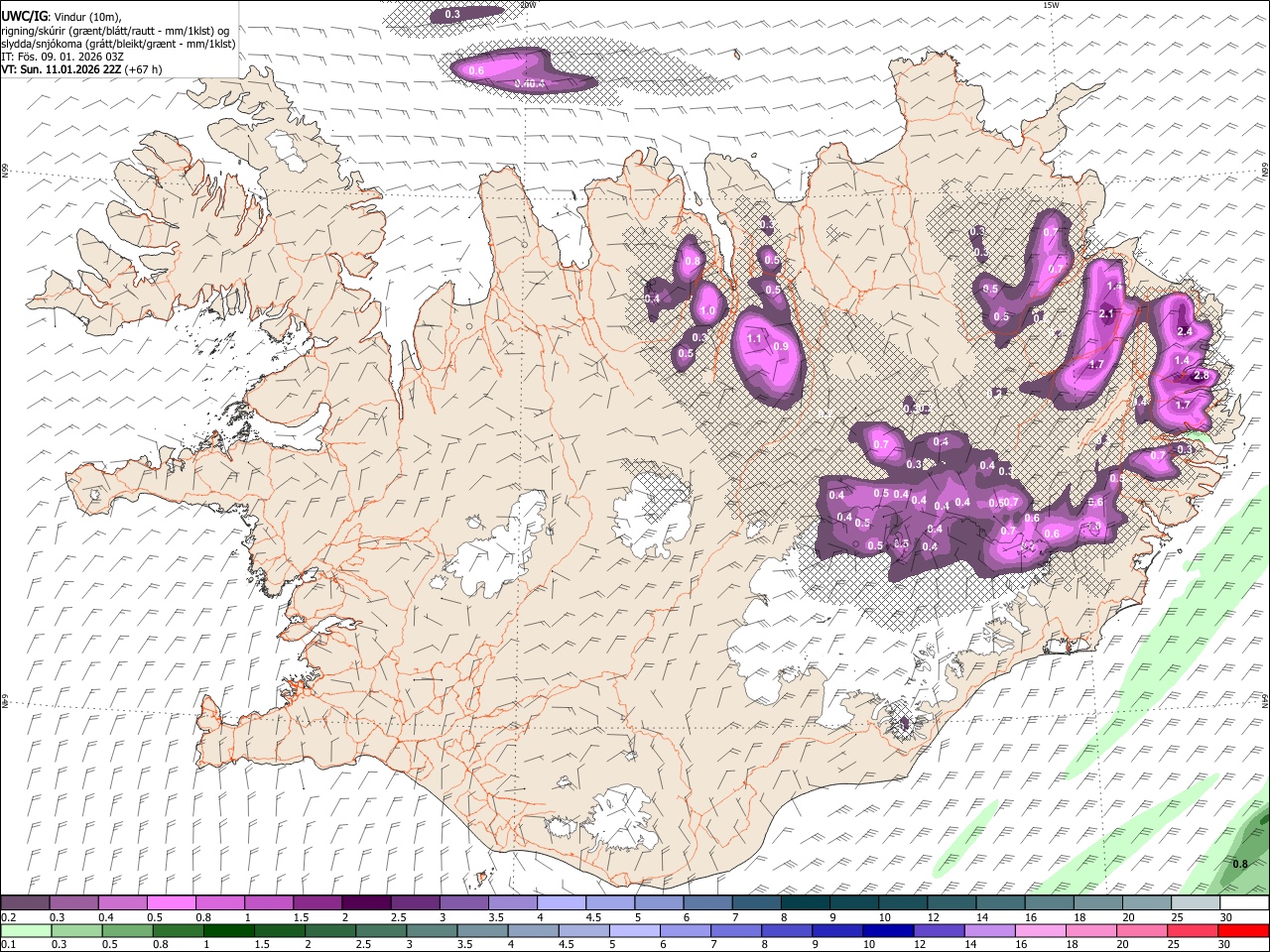Image resolution: width=1270 pixels, height=952 pixels.
Task: Click the 'VT: Sun. 11.01.2026 22Z (+67 h)' line
Action: point(81,69)
